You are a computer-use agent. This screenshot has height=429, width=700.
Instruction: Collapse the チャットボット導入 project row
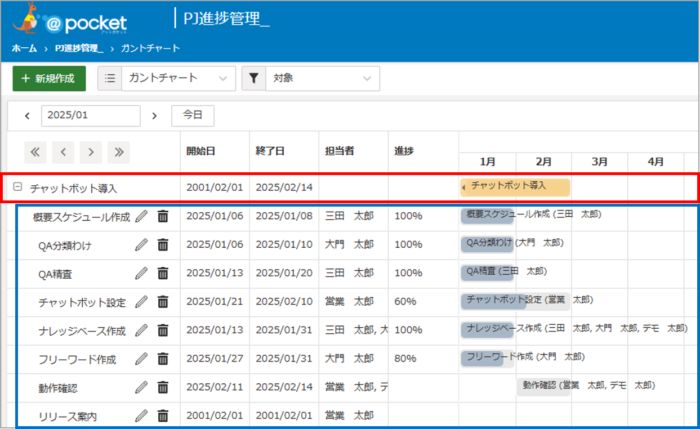(x=17, y=187)
